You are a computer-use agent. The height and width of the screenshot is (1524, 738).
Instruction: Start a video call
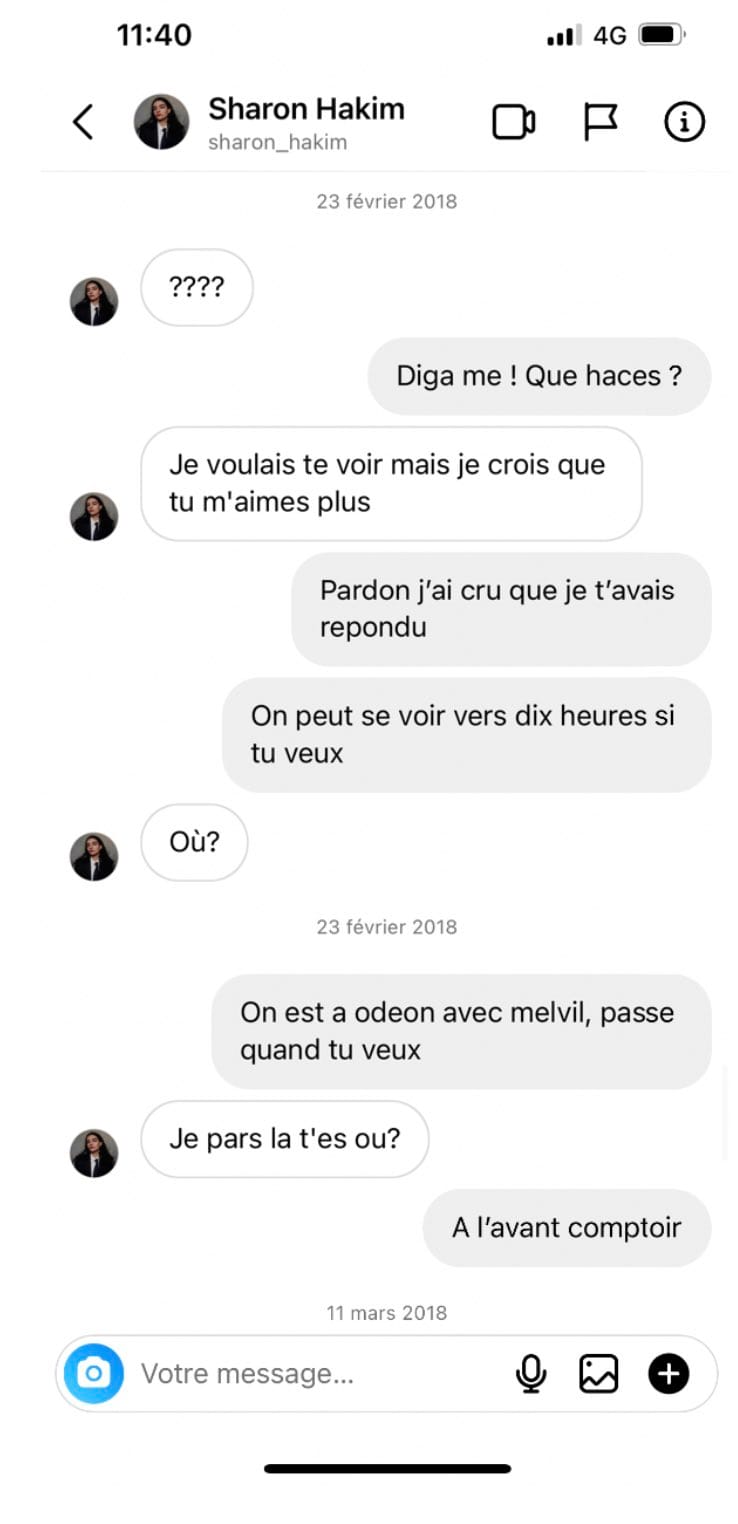tap(513, 122)
